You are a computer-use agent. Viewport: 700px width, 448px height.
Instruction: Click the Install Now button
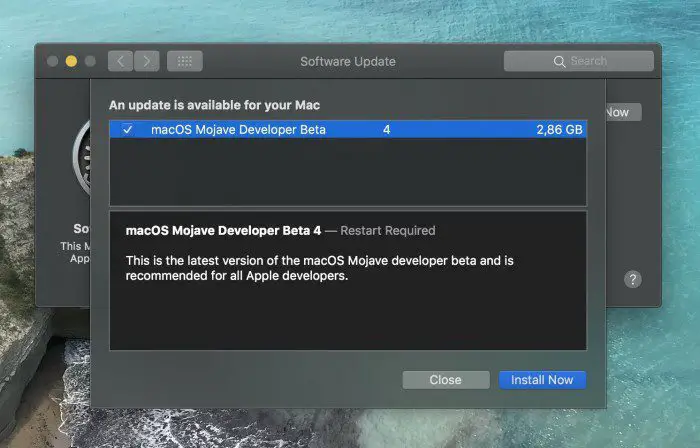point(542,380)
